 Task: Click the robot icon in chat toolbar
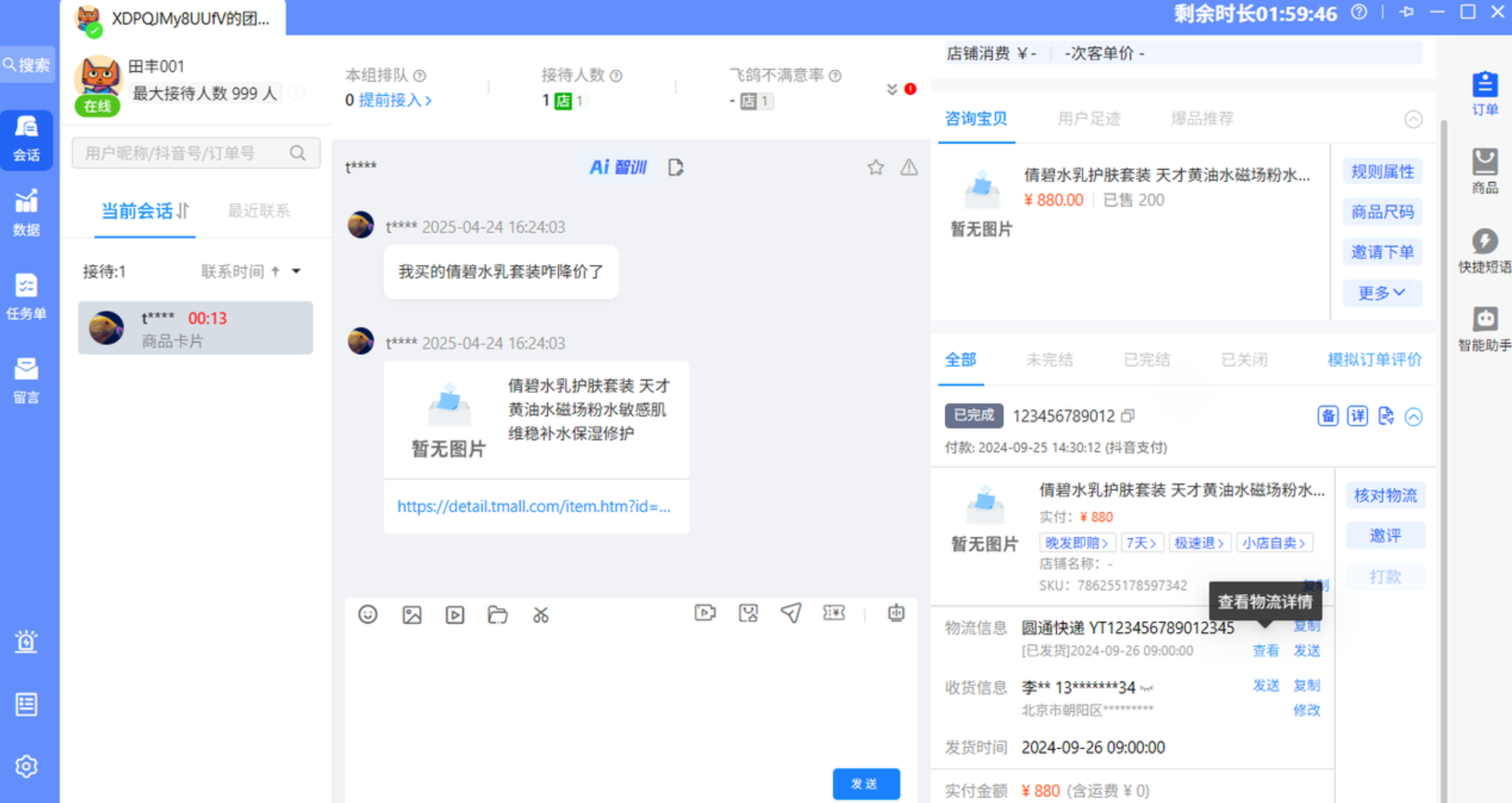pos(896,612)
